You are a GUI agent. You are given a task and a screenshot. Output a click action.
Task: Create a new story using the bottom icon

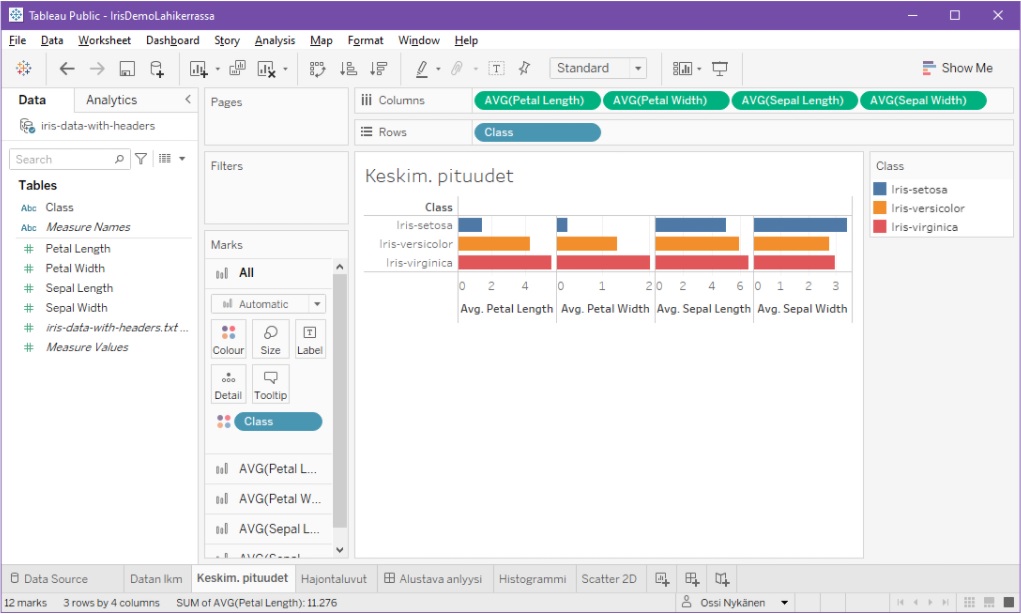pyautogui.click(x=724, y=578)
